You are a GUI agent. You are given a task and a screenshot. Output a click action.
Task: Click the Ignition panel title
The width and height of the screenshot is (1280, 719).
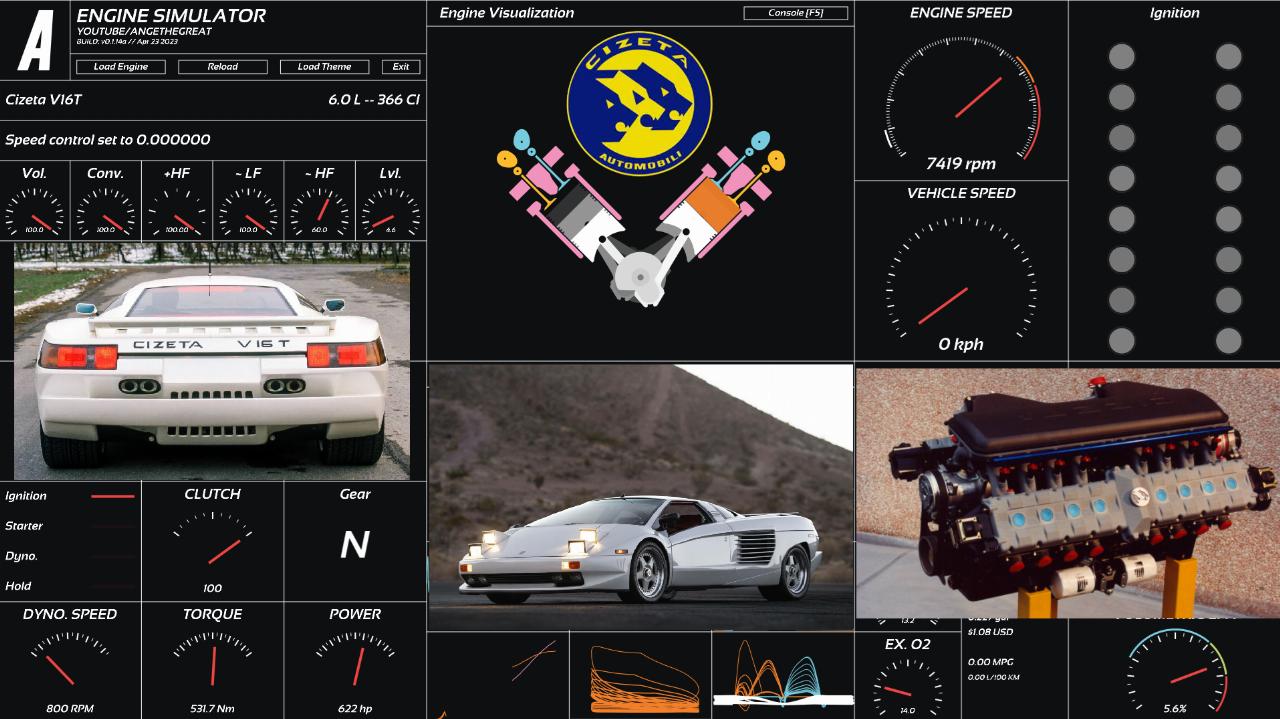[x=1175, y=13]
